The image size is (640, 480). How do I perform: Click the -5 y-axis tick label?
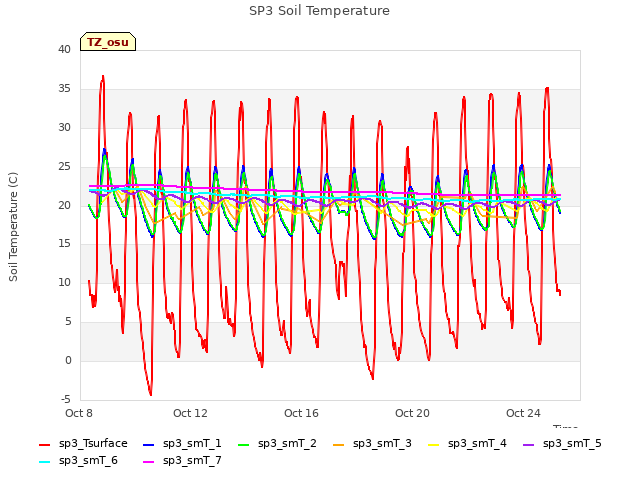tap(66, 399)
